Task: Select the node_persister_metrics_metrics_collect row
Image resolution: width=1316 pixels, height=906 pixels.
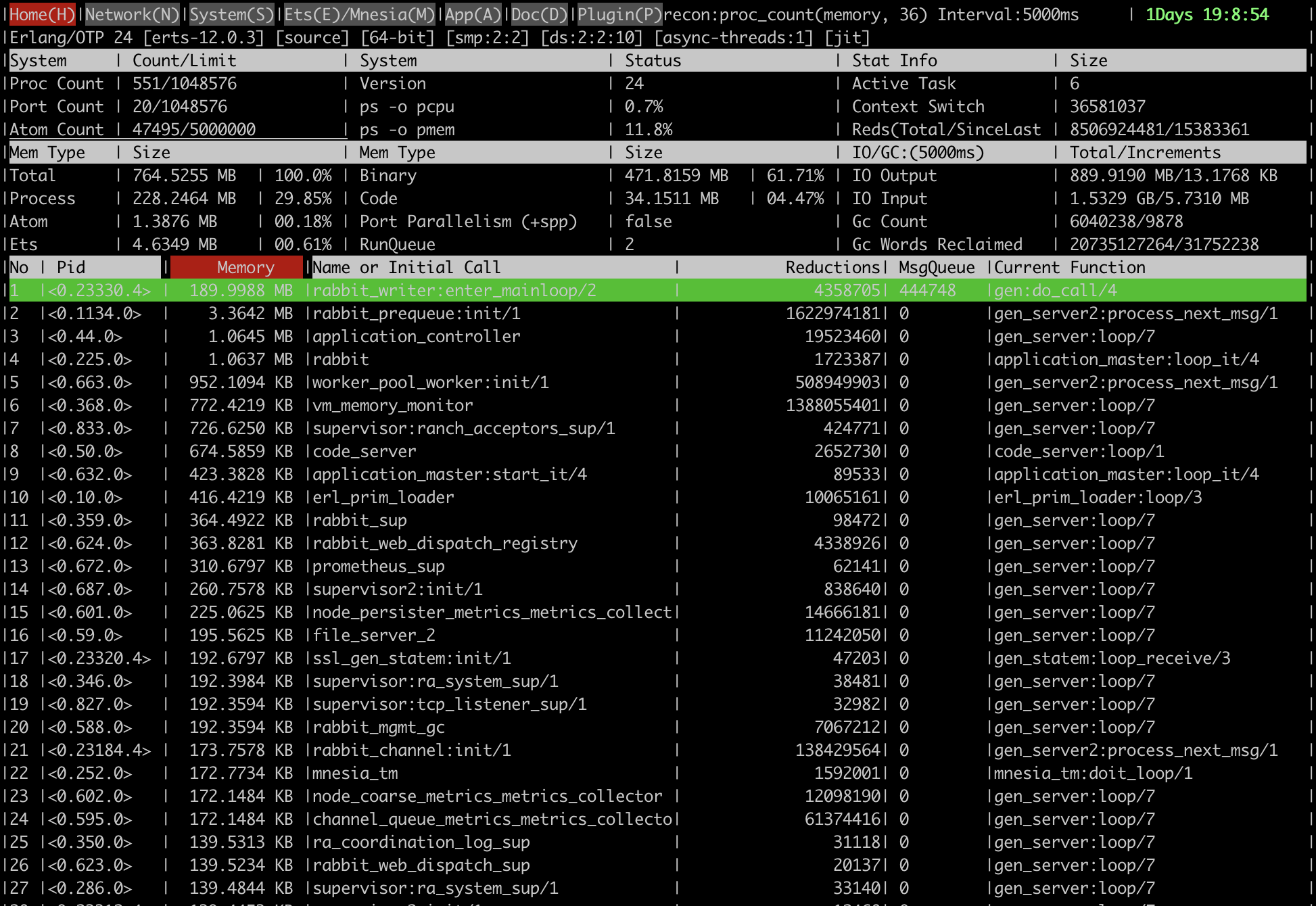Action: (x=657, y=612)
